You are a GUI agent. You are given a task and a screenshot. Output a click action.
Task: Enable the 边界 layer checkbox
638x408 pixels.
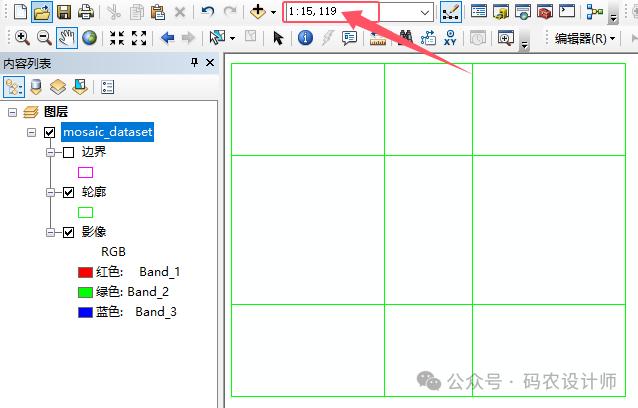click(x=68, y=152)
